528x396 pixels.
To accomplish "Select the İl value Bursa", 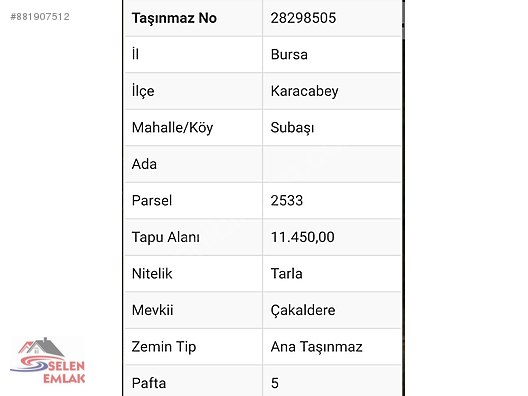I will tap(289, 55).
